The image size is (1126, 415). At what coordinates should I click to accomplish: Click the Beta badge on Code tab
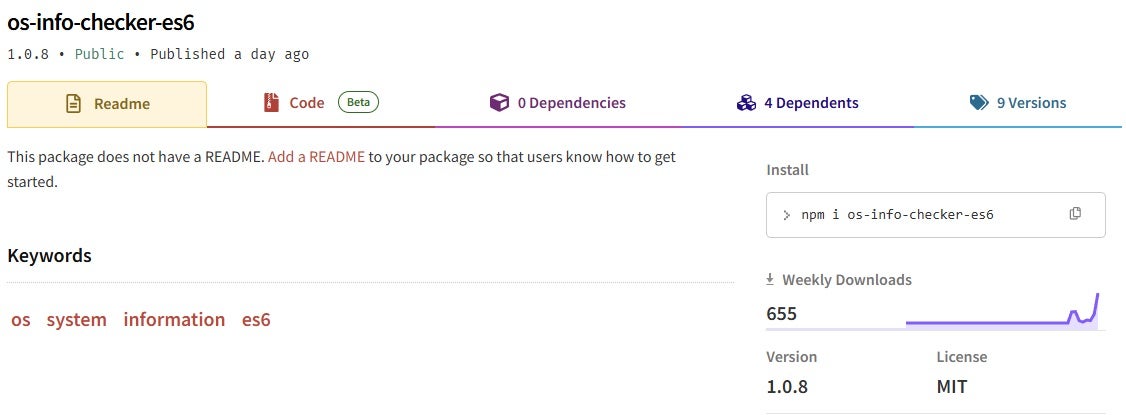(x=358, y=103)
